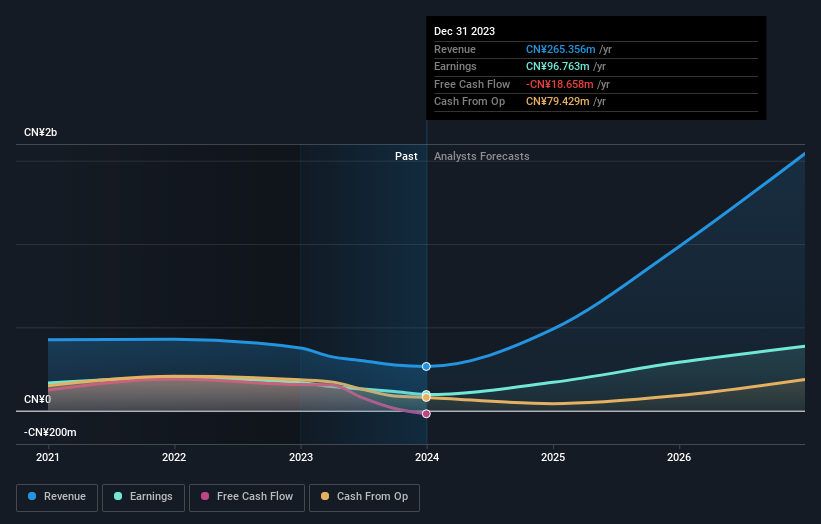Click the CN¥2b y-axis label
This screenshot has height=524, width=821.
[x=40, y=132]
